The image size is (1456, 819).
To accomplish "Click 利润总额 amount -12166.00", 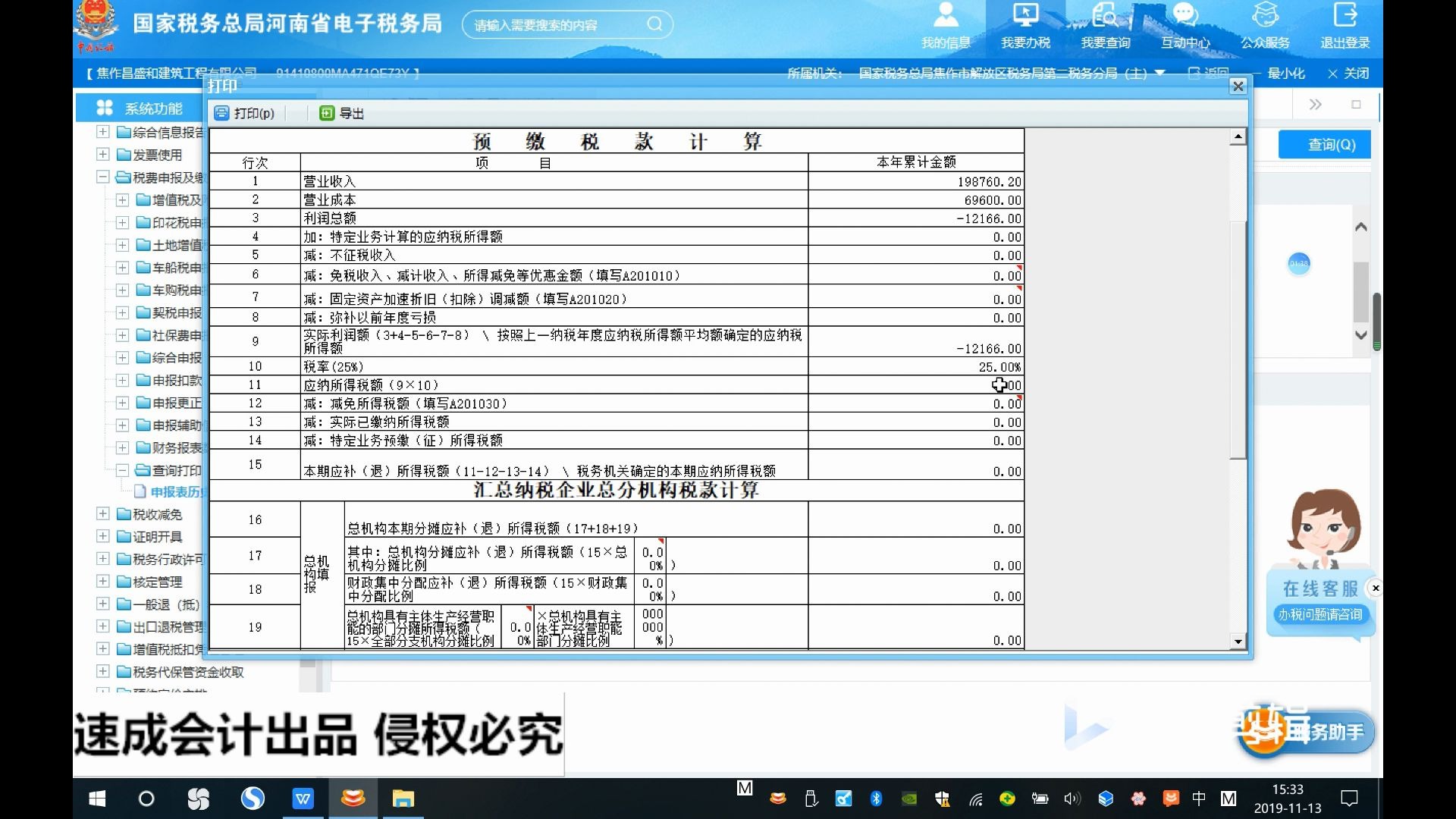I will [989, 218].
